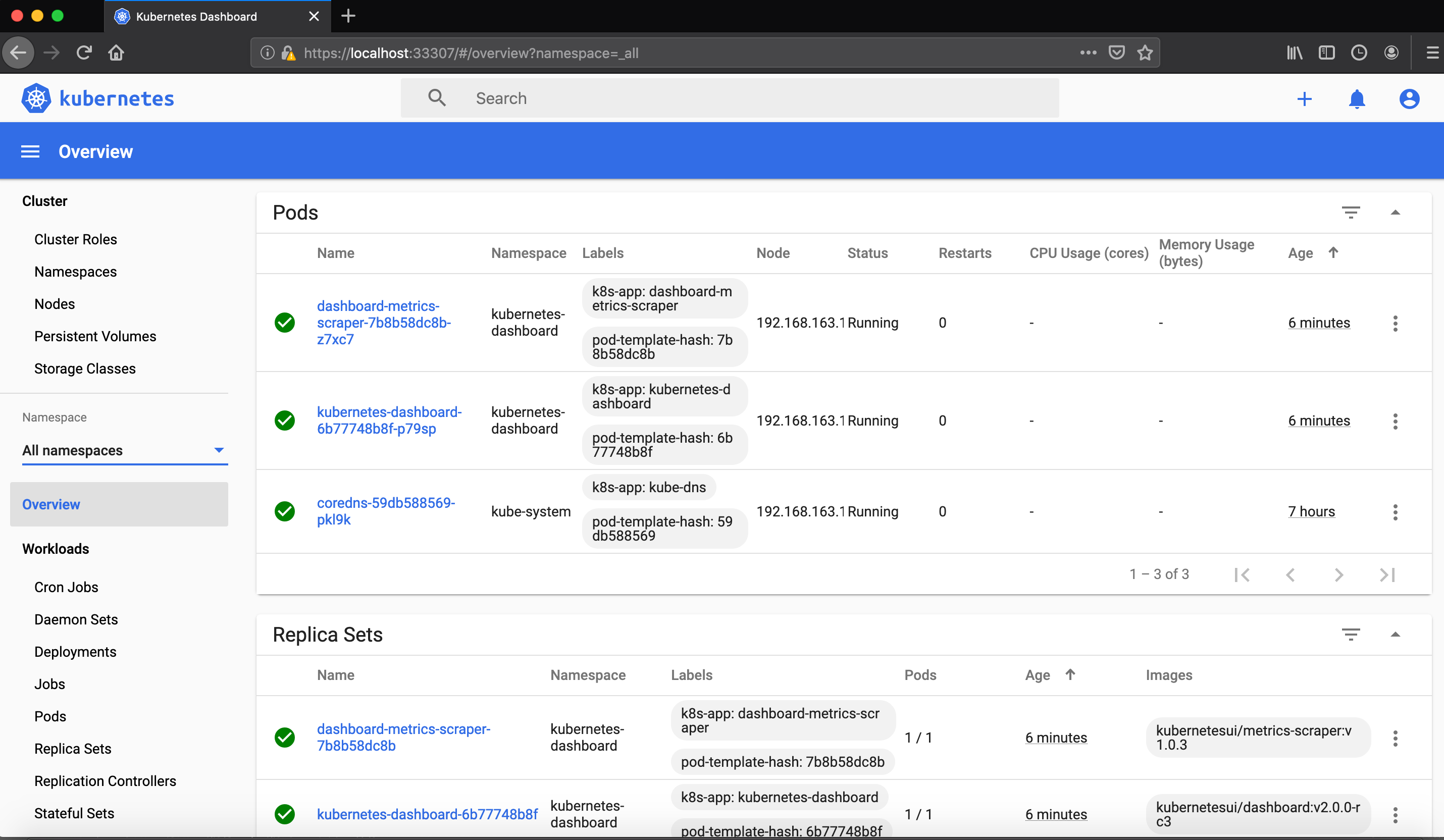Open kebab menu for kubernetes-dashboard replica set
Screen dimensions: 1444x840
(x=1396, y=814)
